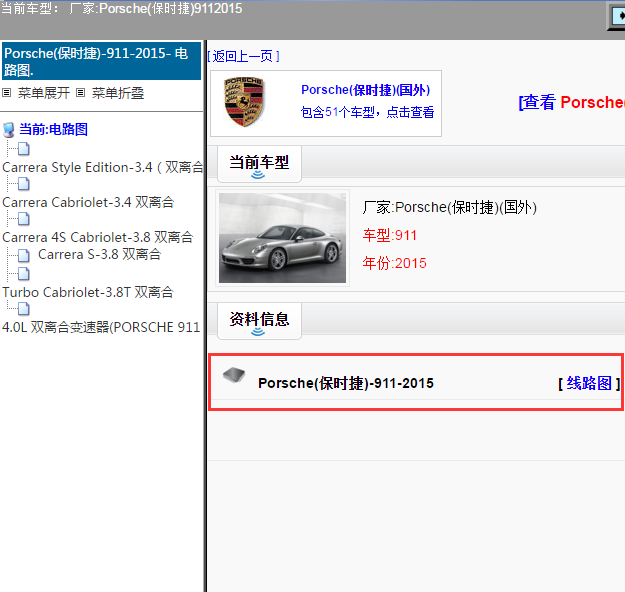The height and width of the screenshot is (592, 625).
Task: Select the 资料信息 tab
Action: click(x=259, y=321)
